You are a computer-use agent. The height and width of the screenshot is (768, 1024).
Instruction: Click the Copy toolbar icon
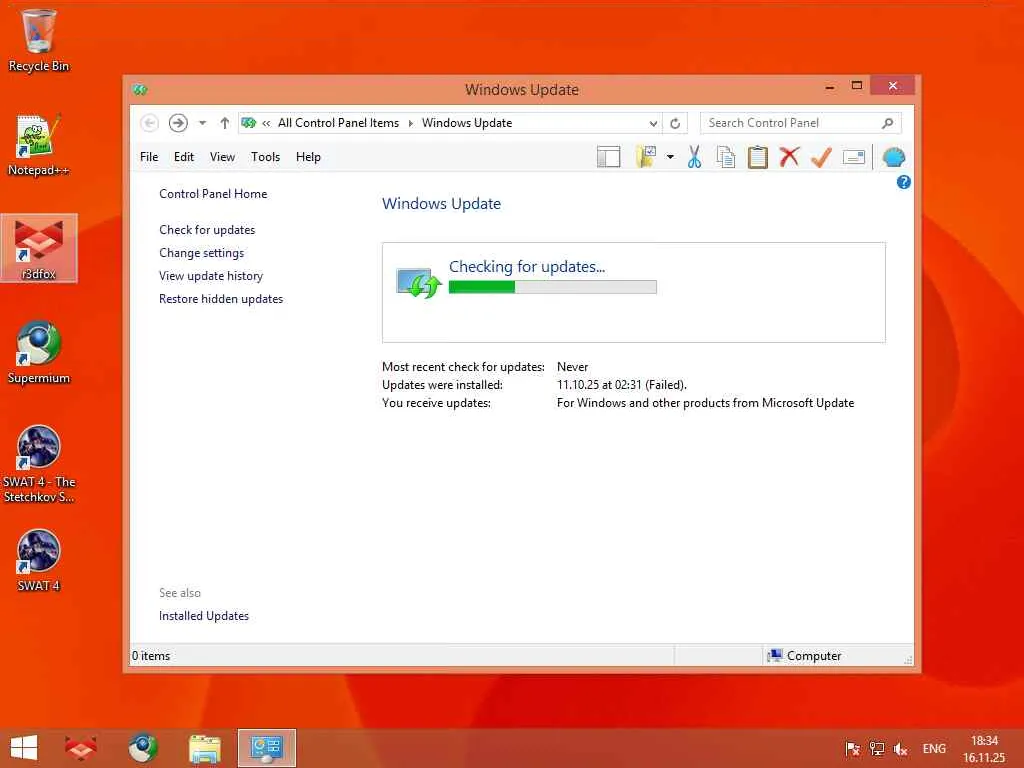tap(726, 157)
